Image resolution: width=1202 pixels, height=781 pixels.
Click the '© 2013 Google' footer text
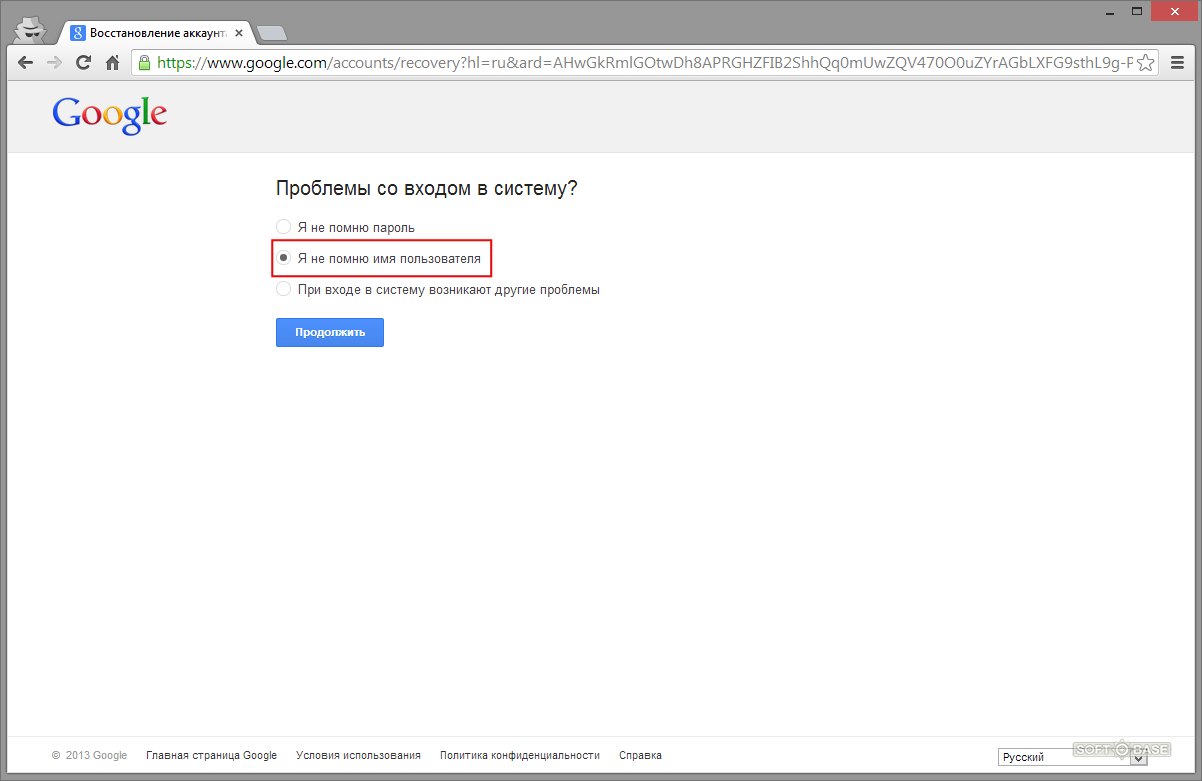coord(90,756)
